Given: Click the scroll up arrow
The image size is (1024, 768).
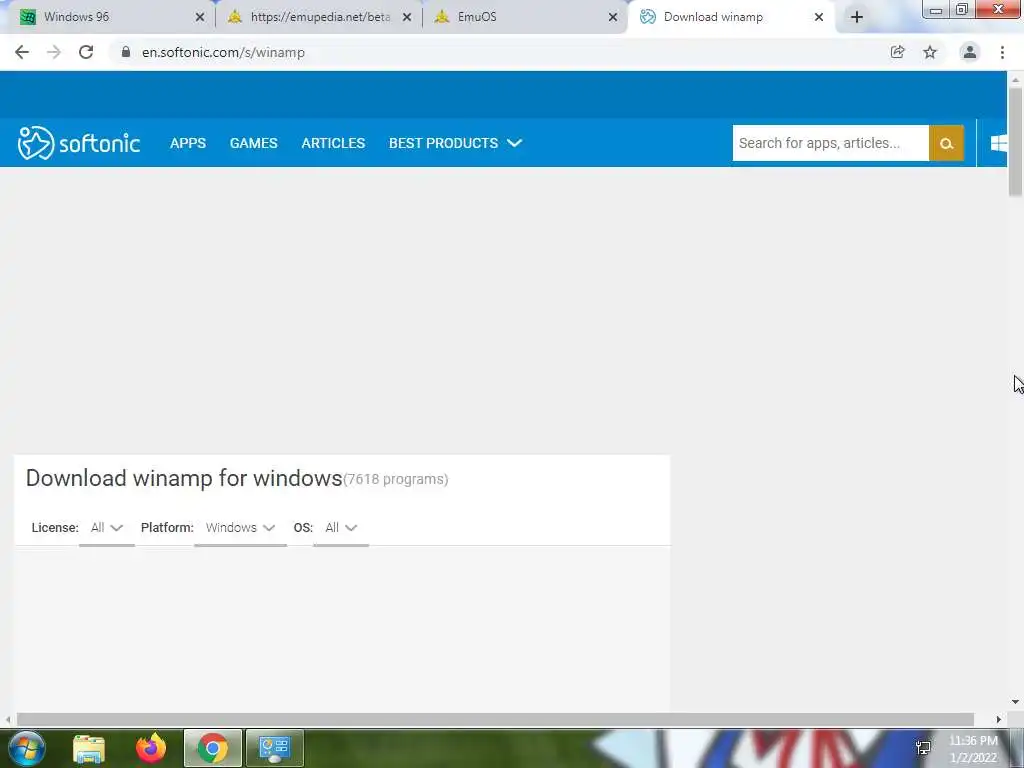Looking at the screenshot, I should coord(1015,80).
